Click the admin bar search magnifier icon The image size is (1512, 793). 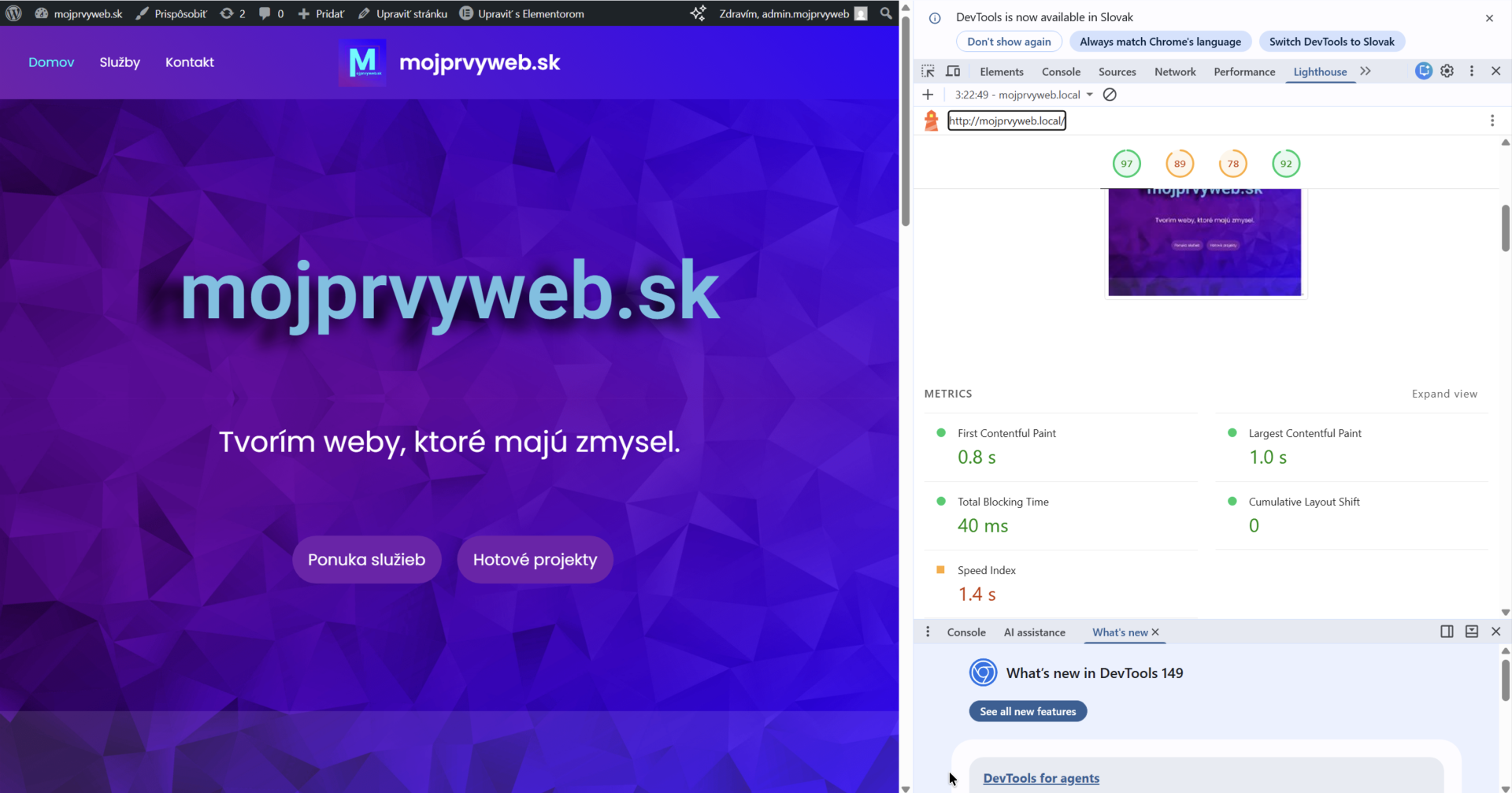click(886, 13)
